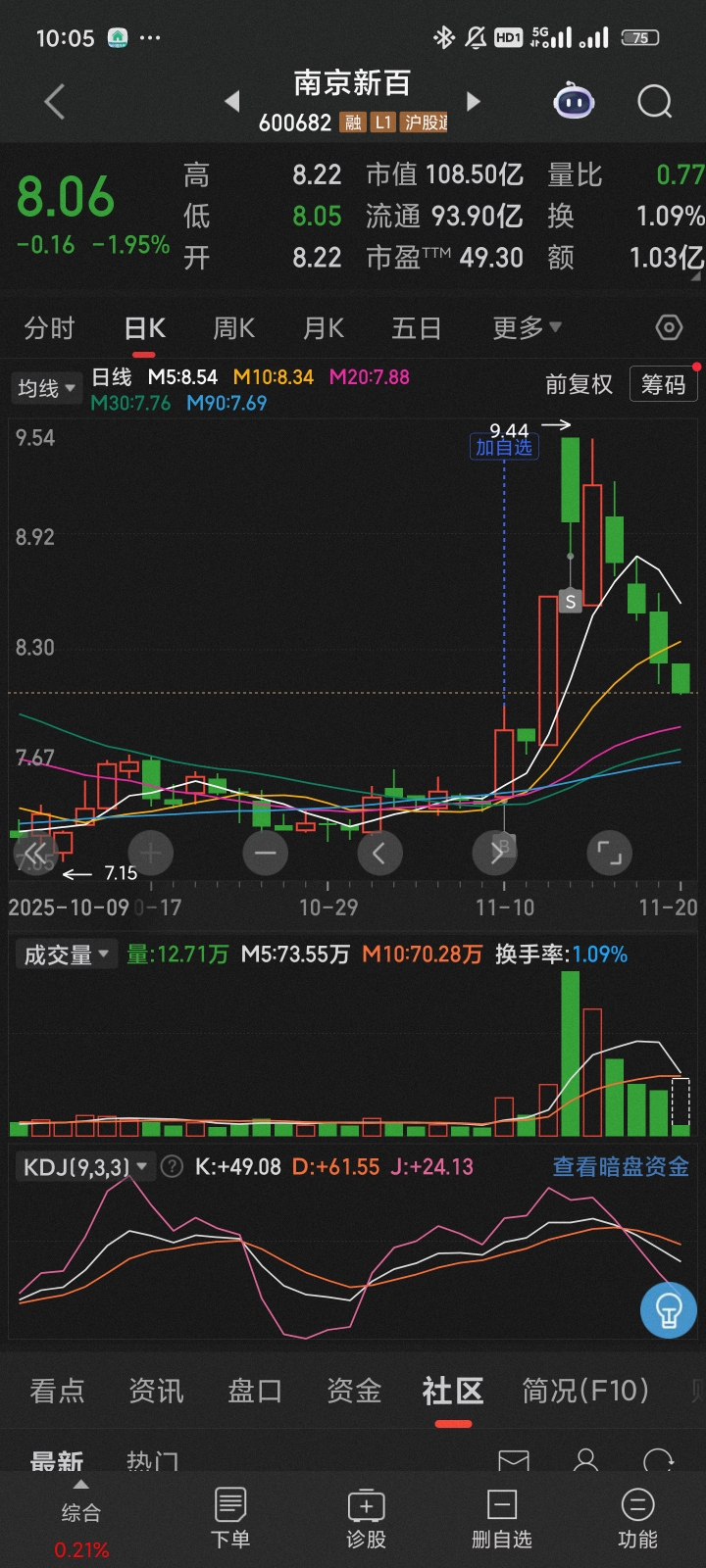This screenshot has height=1568, width=706.
Task: Go to next stock with right triangle
Action: click(x=474, y=101)
